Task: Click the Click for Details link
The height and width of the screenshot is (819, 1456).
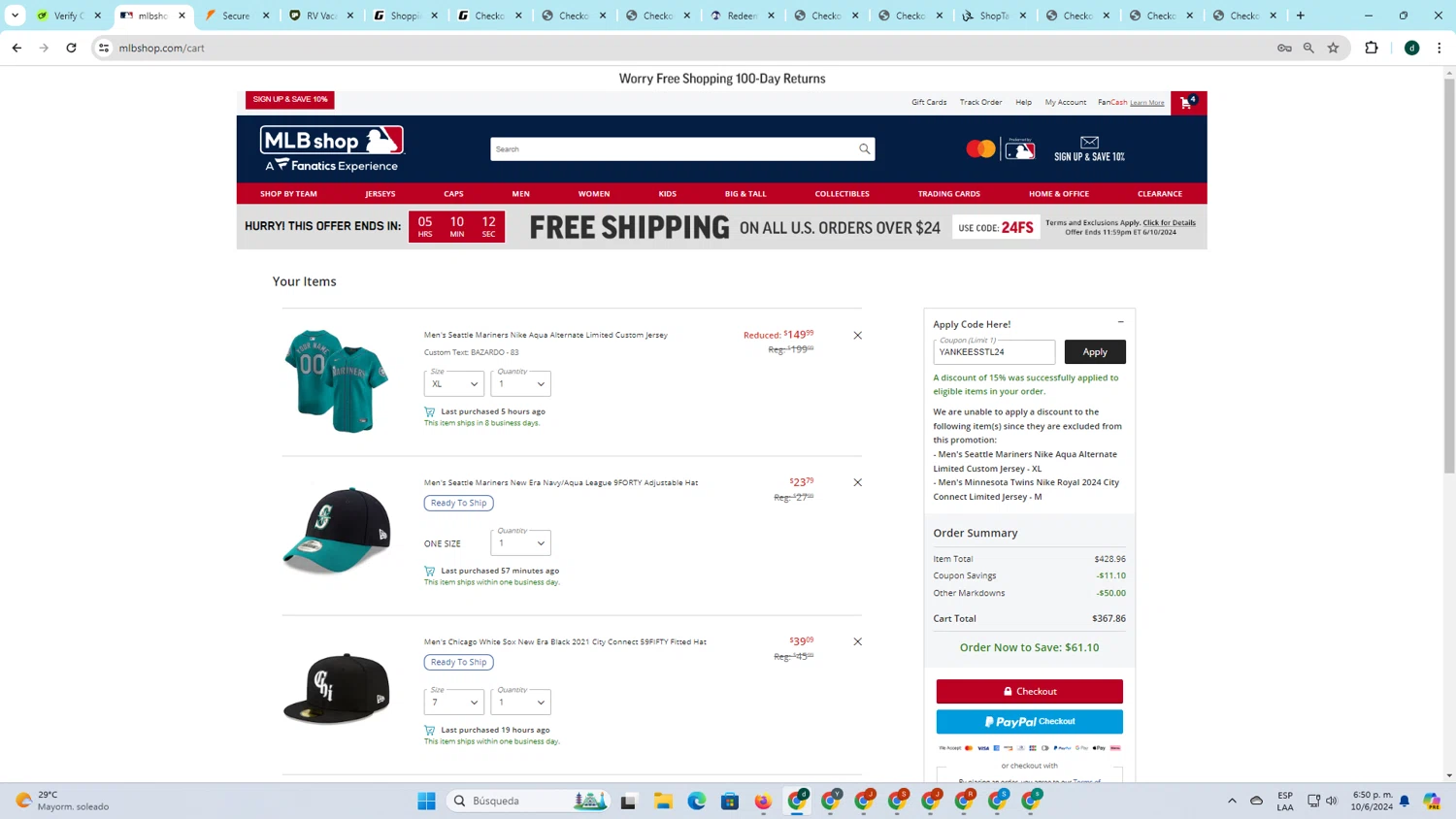Action: [1169, 222]
